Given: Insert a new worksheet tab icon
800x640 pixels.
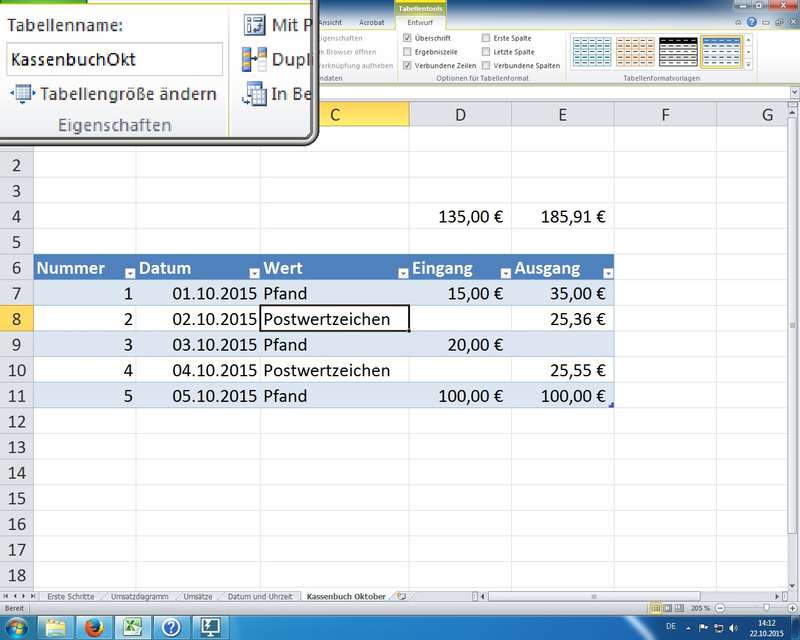Looking at the screenshot, I should point(402,596).
